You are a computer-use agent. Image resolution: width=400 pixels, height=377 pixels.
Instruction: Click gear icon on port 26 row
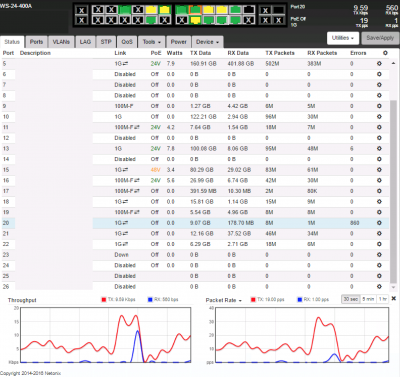pyautogui.click(x=379, y=286)
